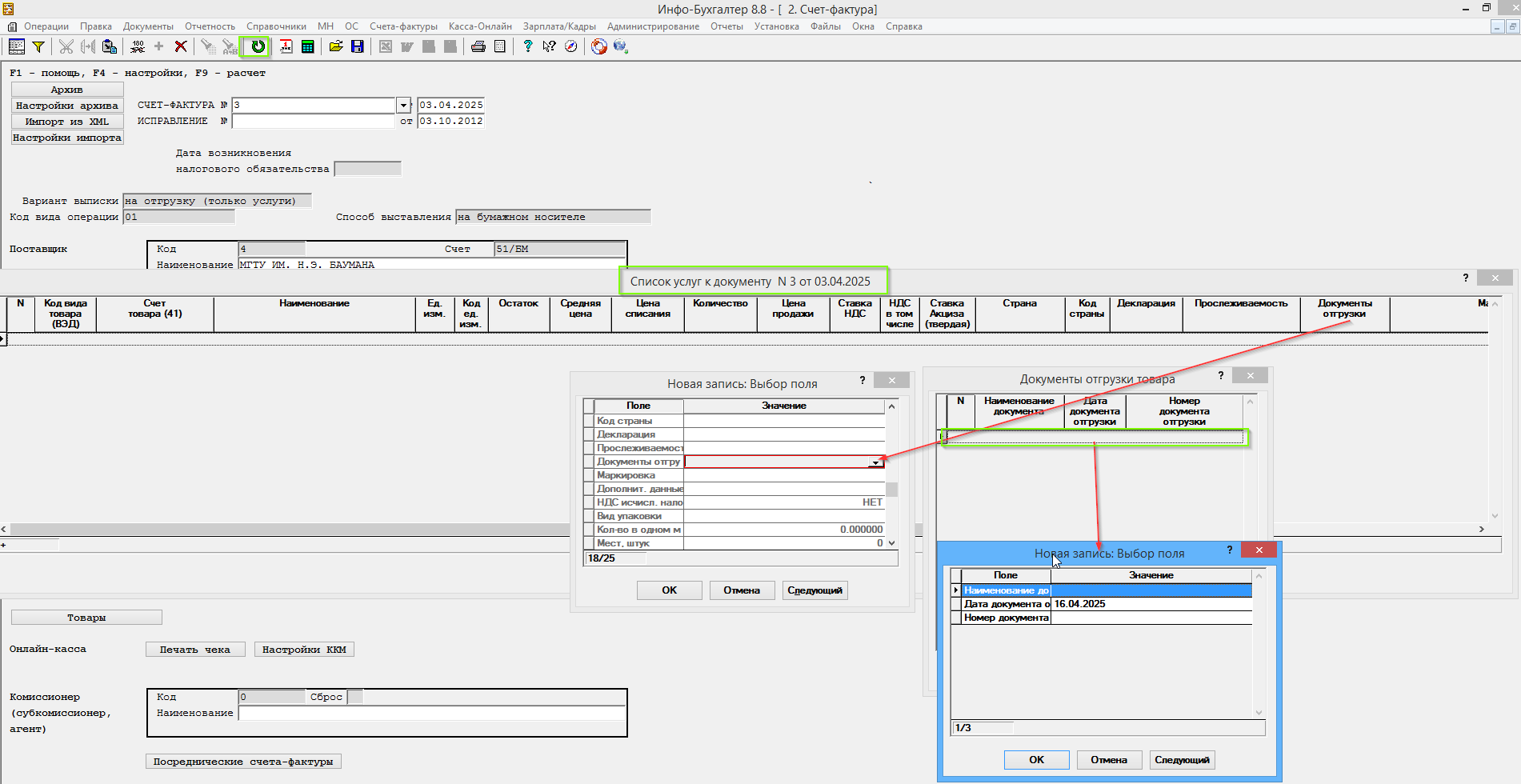Click the lifebuoy support icon
The image size is (1521, 784).
599,46
